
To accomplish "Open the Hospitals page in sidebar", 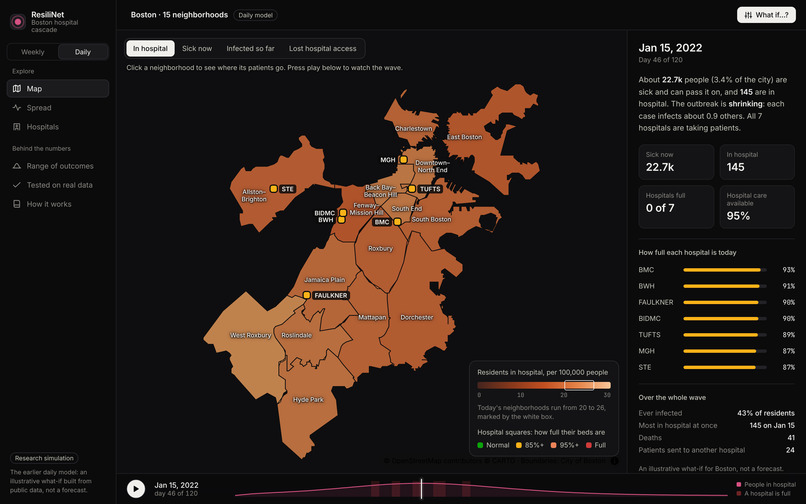I will pos(58,127).
